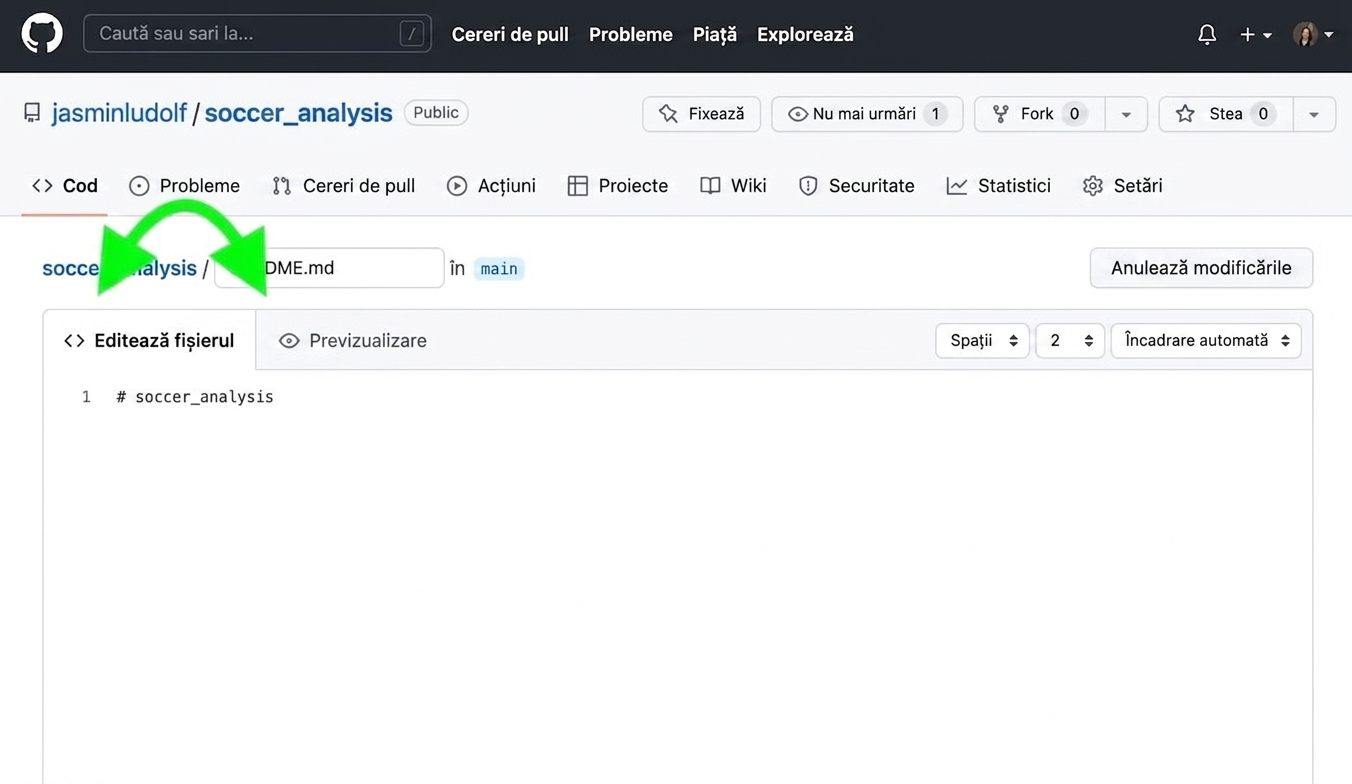Click the repository icon beside jasminludolf
Viewport: 1352px width, 784px height.
pyautogui.click(x=32, y=113)
